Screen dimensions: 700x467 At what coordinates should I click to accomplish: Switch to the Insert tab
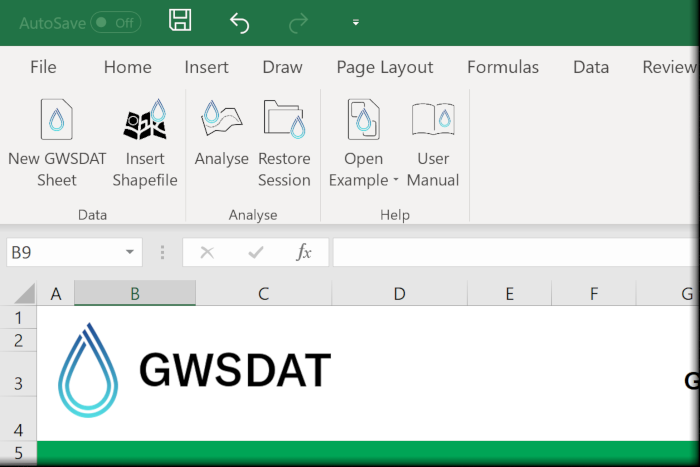coord(206,67)
